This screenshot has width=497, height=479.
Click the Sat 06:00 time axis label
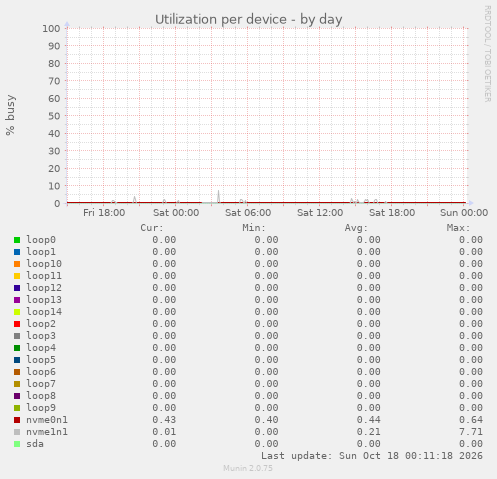[x=248, y=213]
